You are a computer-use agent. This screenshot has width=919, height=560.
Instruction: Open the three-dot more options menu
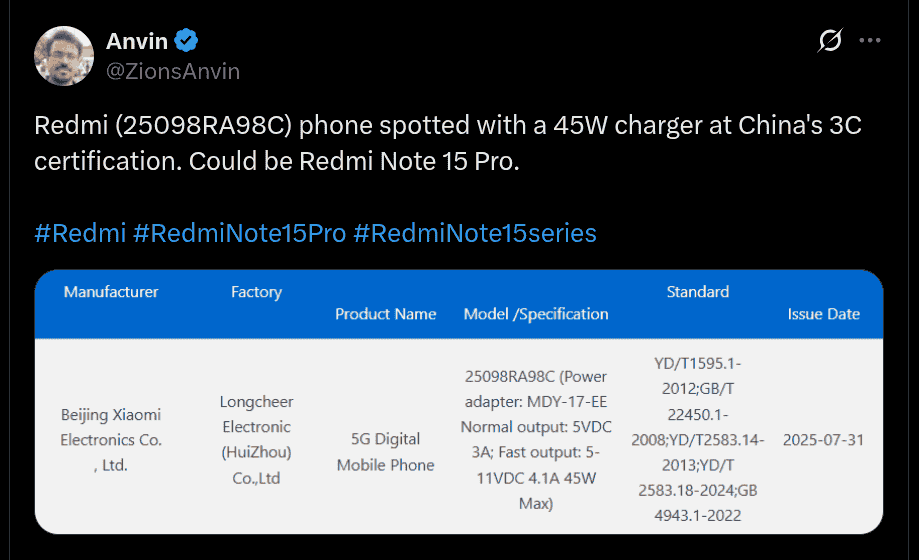[870, 41]
